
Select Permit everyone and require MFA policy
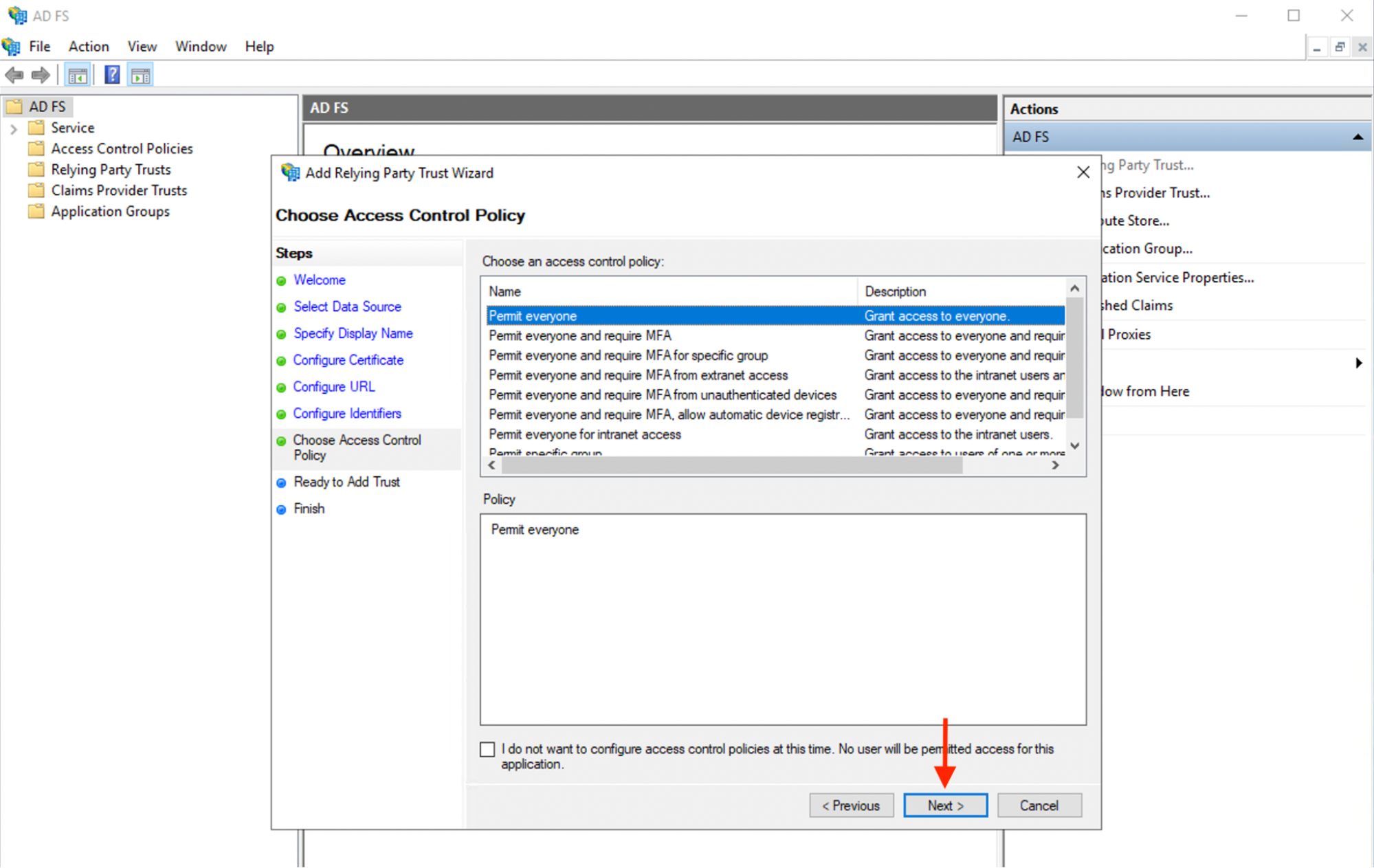579,335
